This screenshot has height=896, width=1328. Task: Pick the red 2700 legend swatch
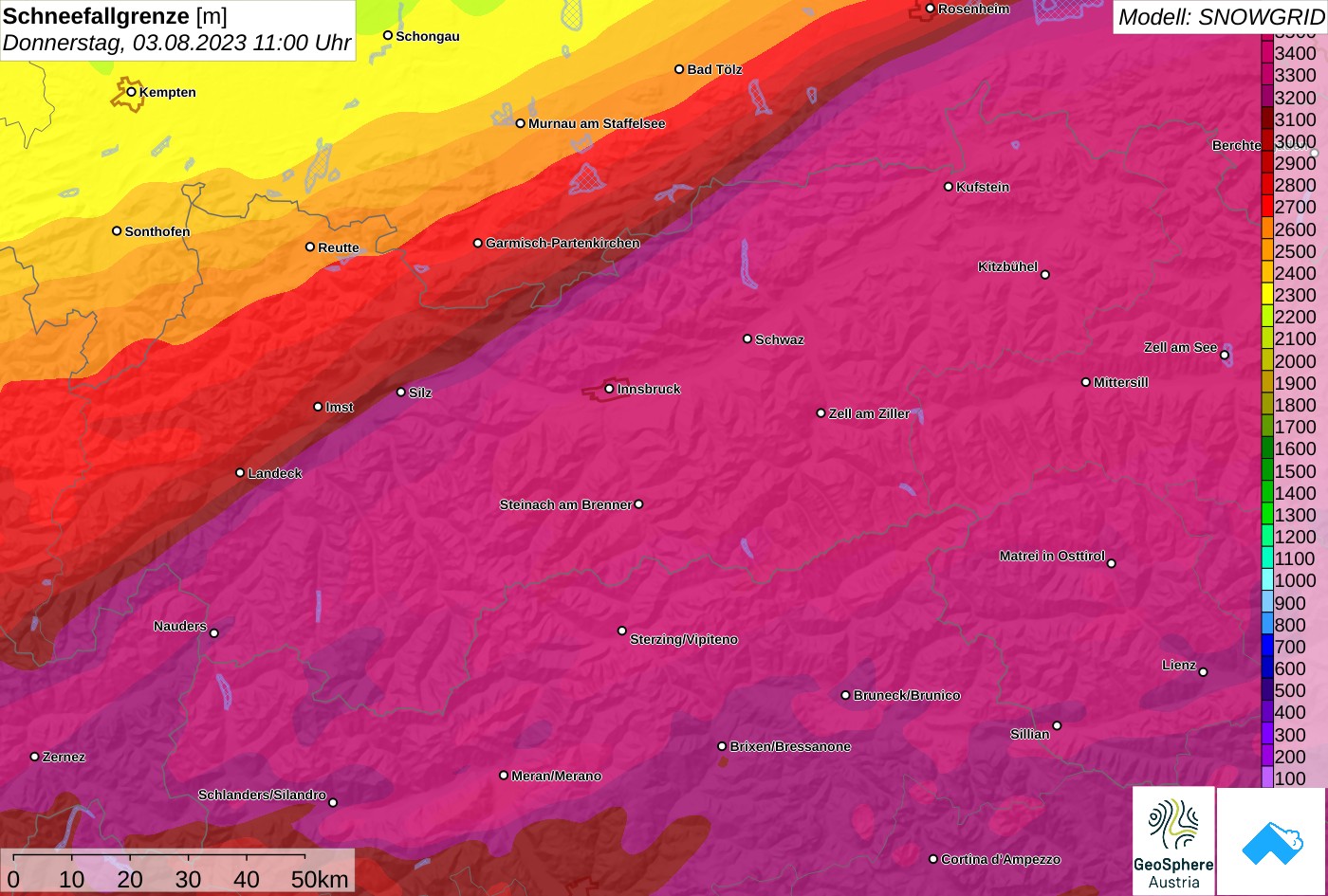coord(1267,207)
